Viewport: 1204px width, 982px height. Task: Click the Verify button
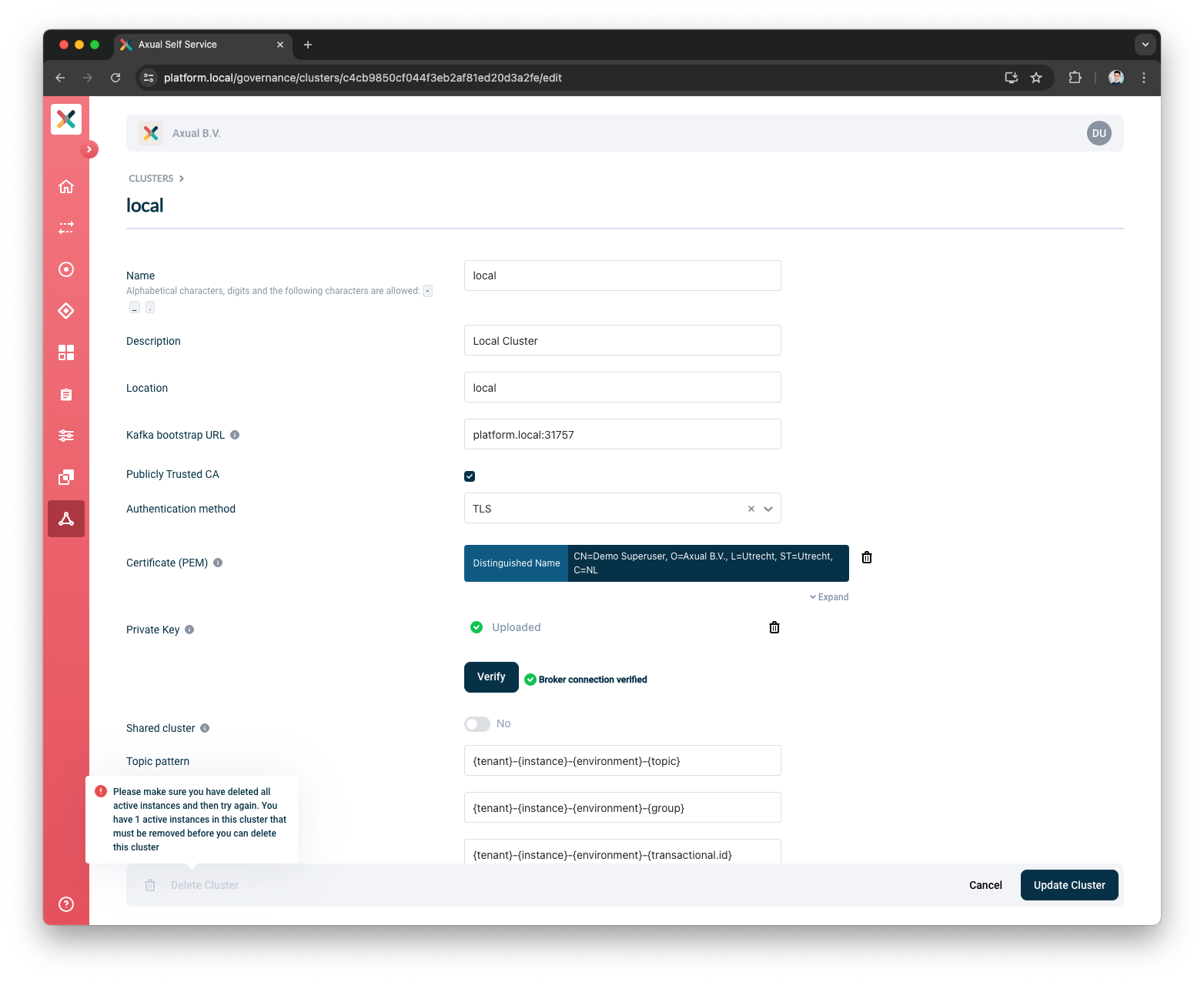click(x=491, y=677)
